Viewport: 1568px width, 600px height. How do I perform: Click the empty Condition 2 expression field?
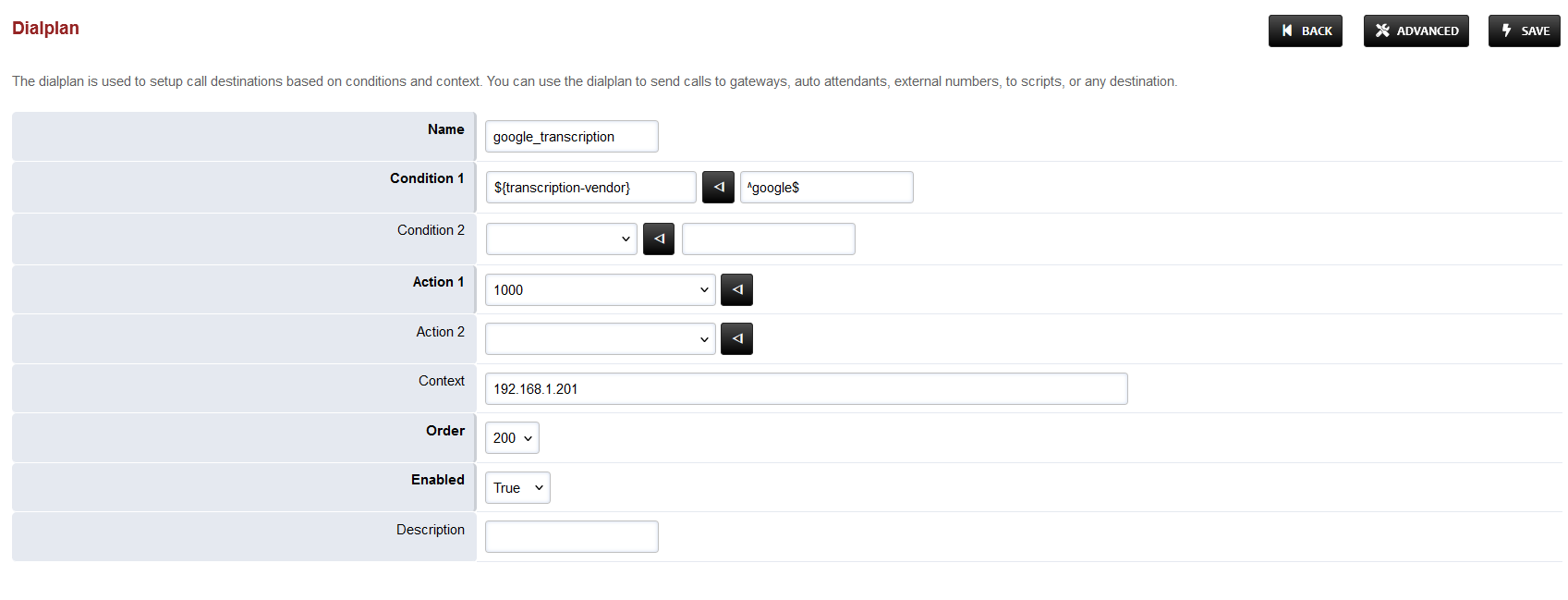[768, 239]
